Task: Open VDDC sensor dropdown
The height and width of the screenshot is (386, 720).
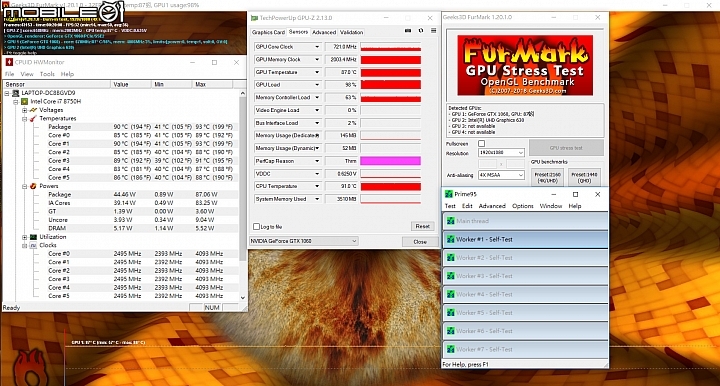Action: coord(317,174)
